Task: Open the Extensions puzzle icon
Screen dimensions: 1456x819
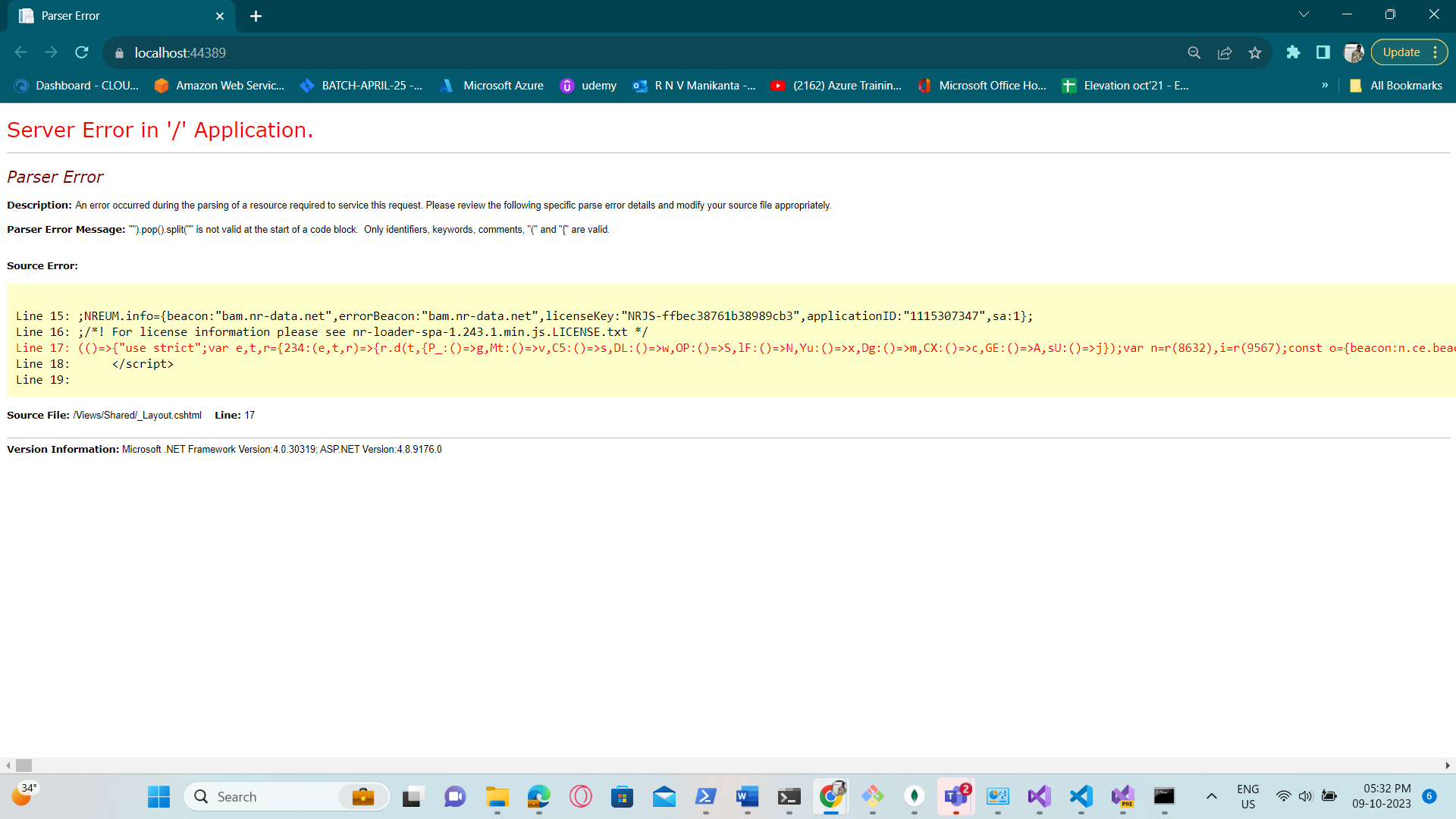Action: tap(1293, 52)
